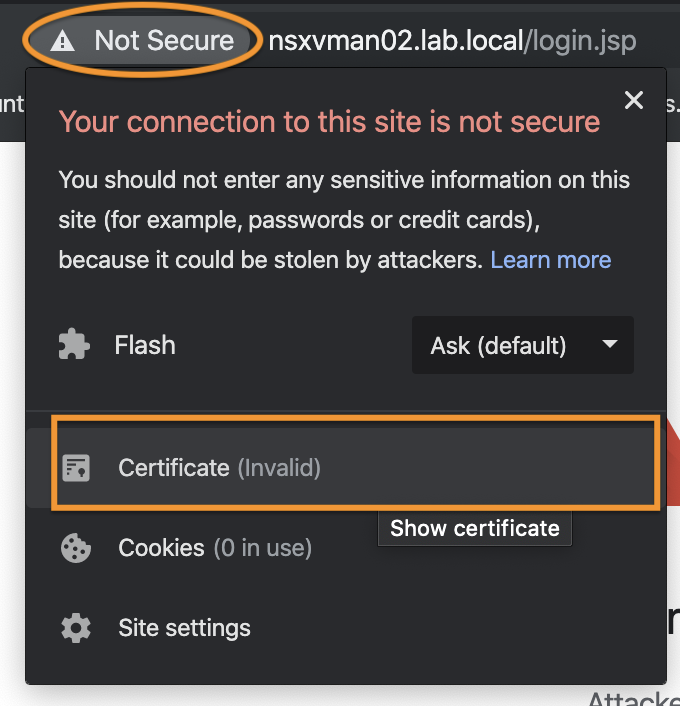Open the Learn more link
The height and width of the screenshot is (706, 680).
[x=550, y=260]
